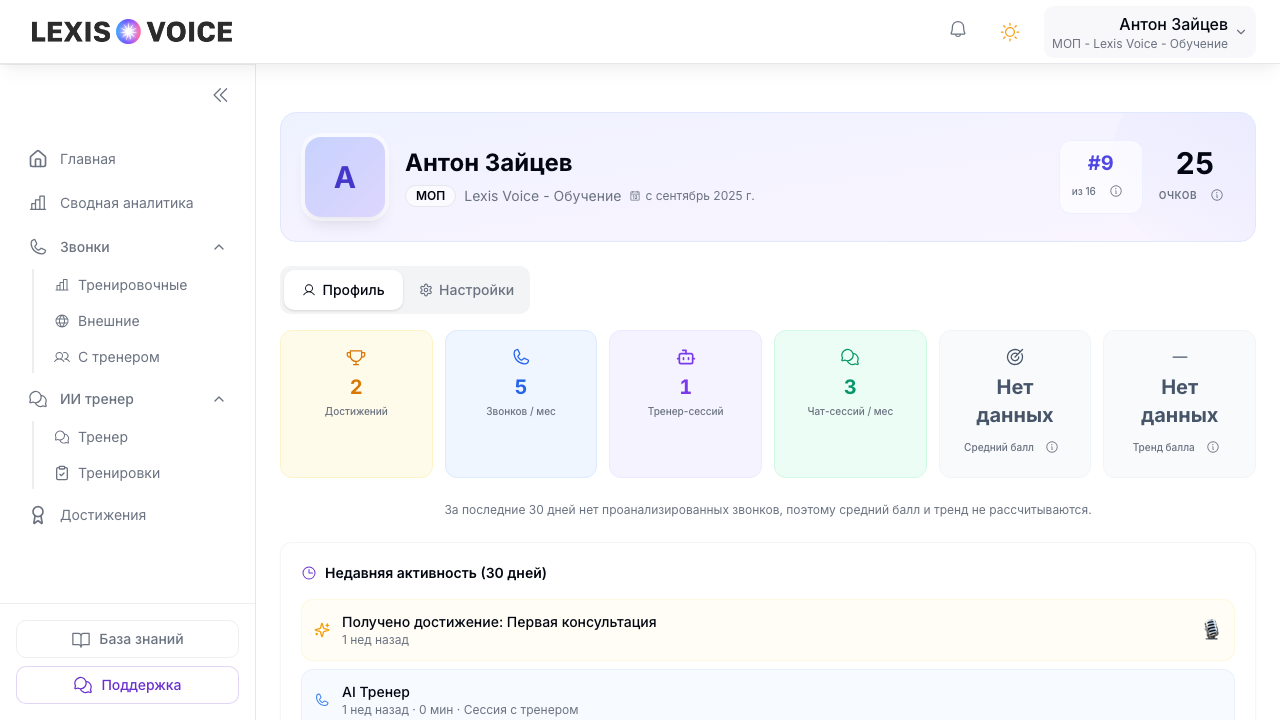Open Сводная аналитика in the sidebar

[128, 203]
